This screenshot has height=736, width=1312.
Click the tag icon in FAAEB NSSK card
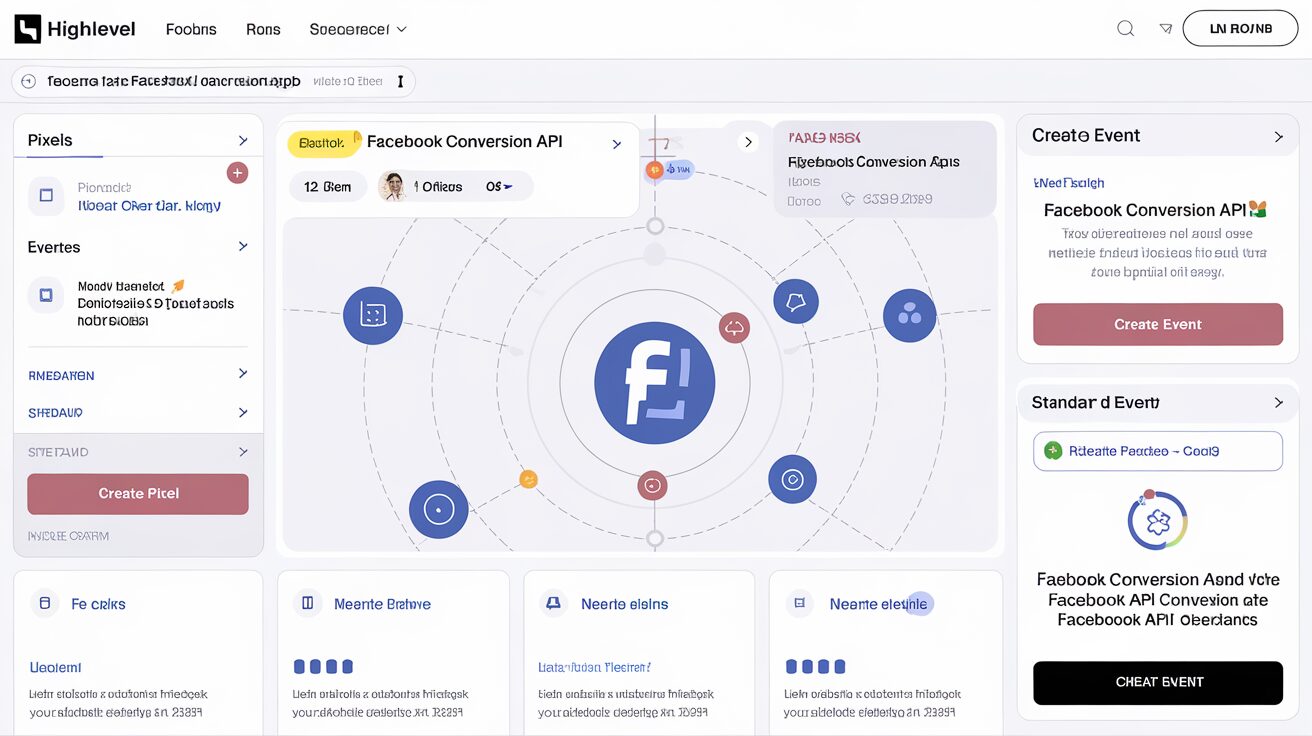[x=848, y=199]
